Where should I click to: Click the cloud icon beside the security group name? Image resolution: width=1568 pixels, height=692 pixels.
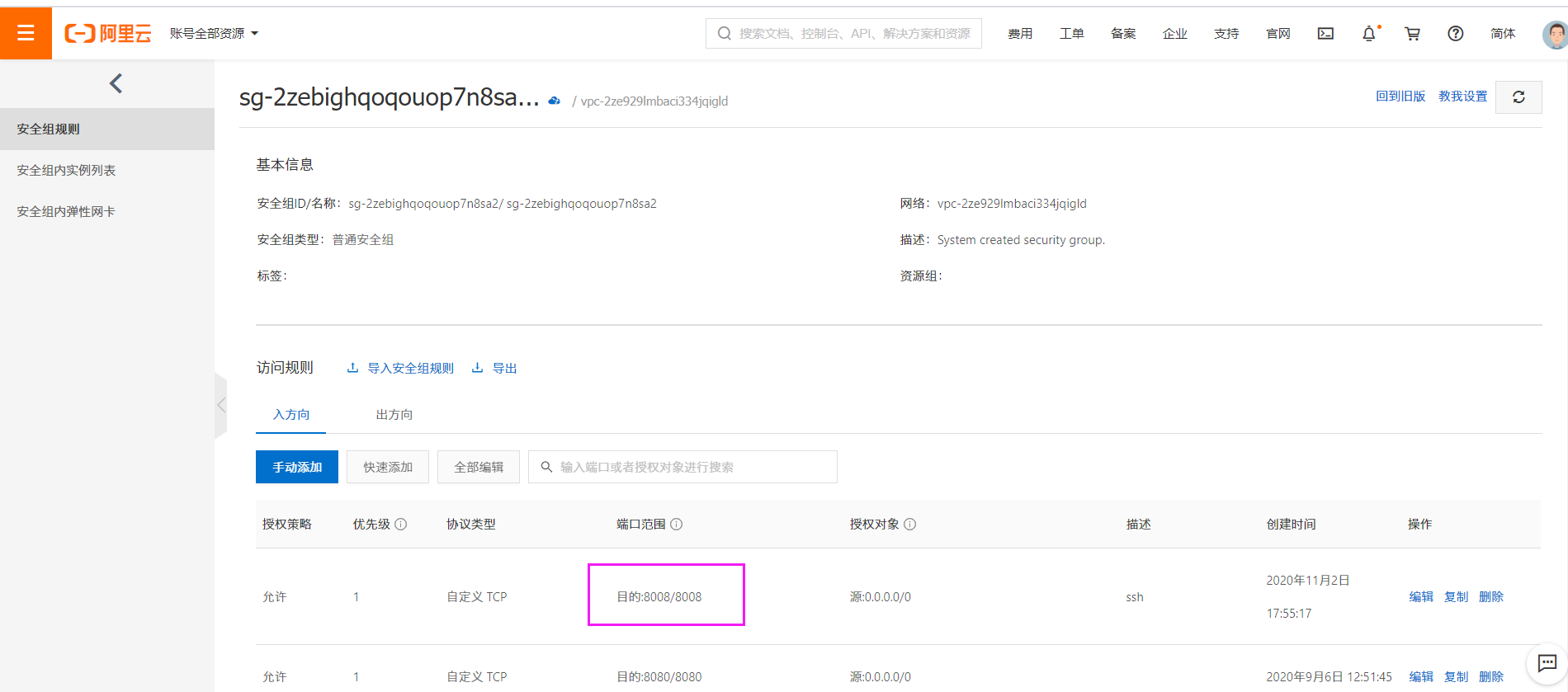pyautogui.click(x=555, y=101)
